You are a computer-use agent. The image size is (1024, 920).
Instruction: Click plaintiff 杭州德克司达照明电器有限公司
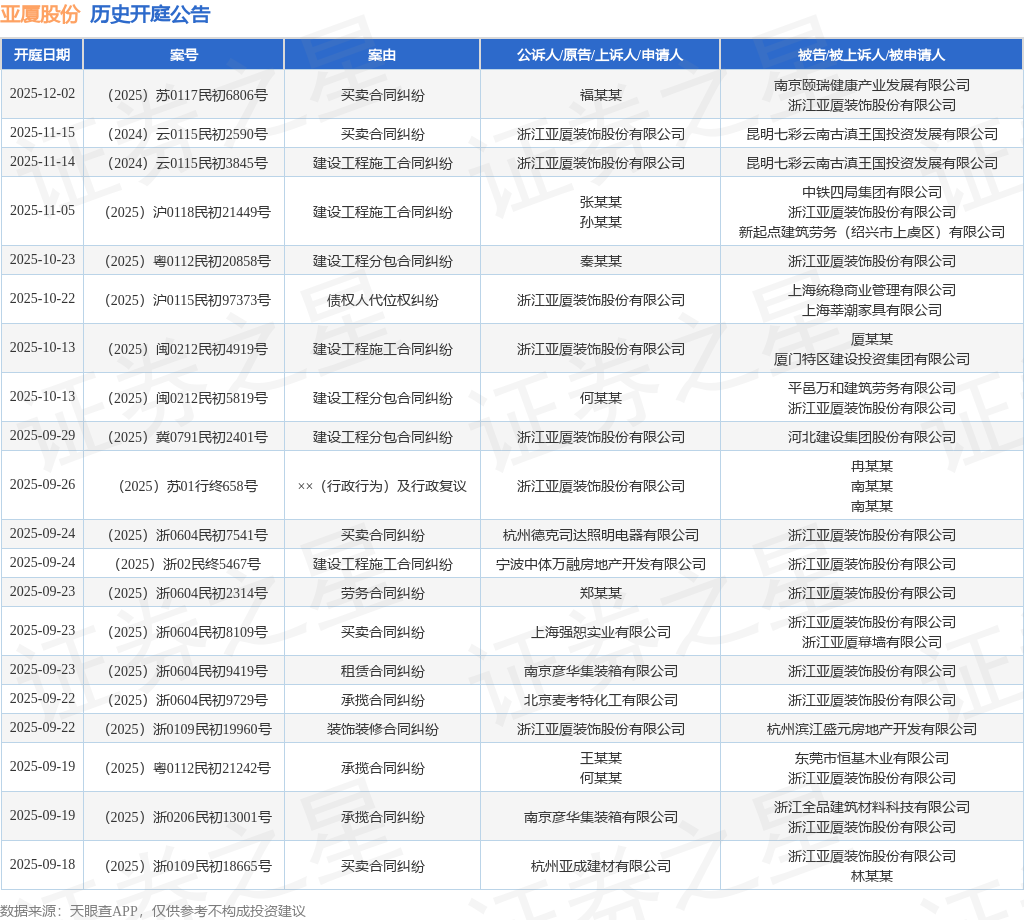click(601, 535)
